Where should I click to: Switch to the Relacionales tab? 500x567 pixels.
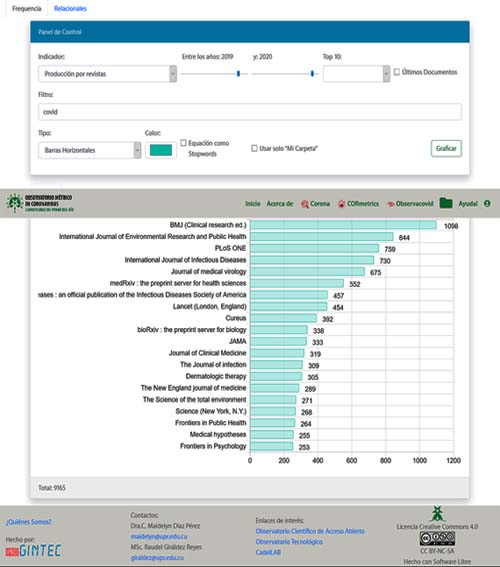[70, 8]
